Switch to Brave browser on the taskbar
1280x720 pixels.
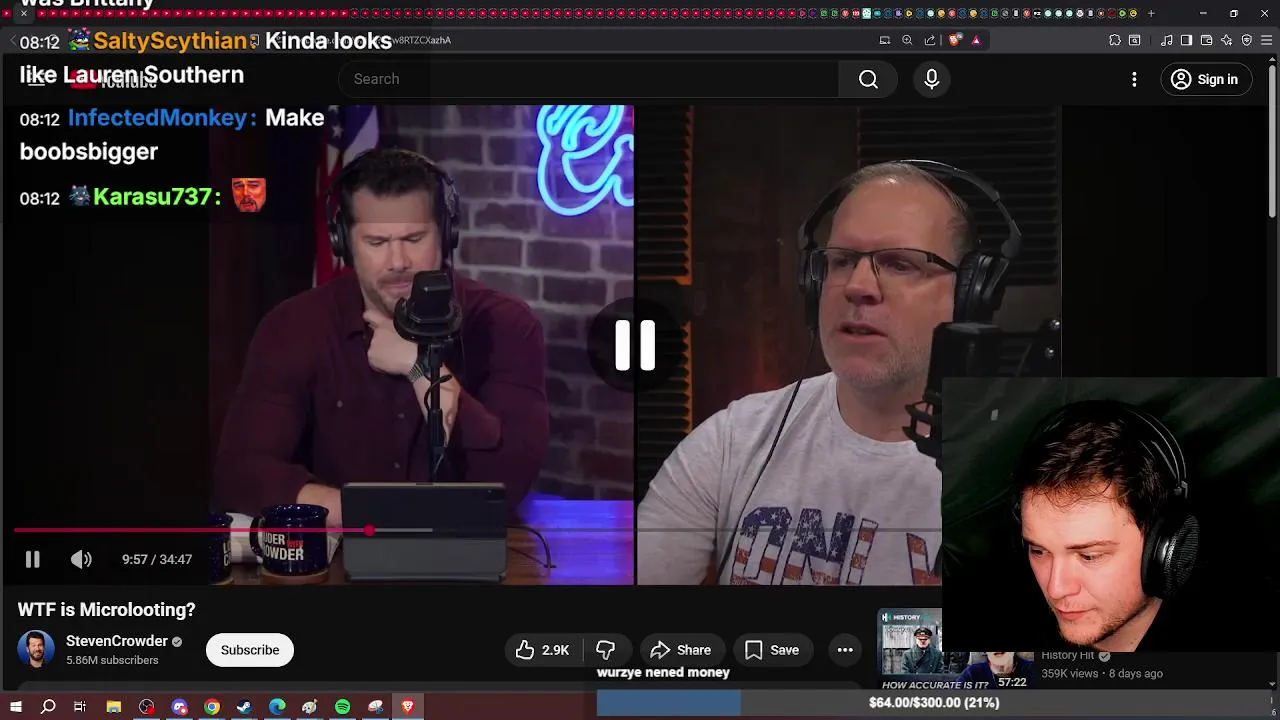[x=408, y=707]
